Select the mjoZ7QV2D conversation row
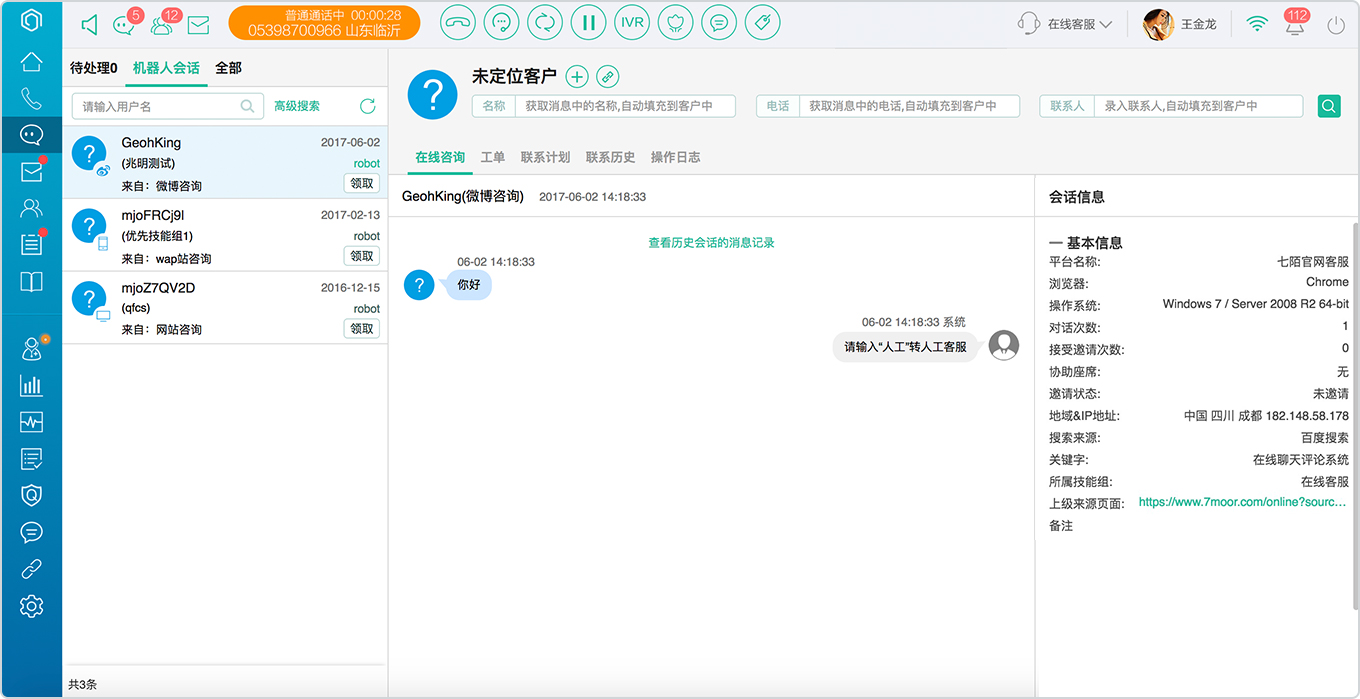 (225, 308)
